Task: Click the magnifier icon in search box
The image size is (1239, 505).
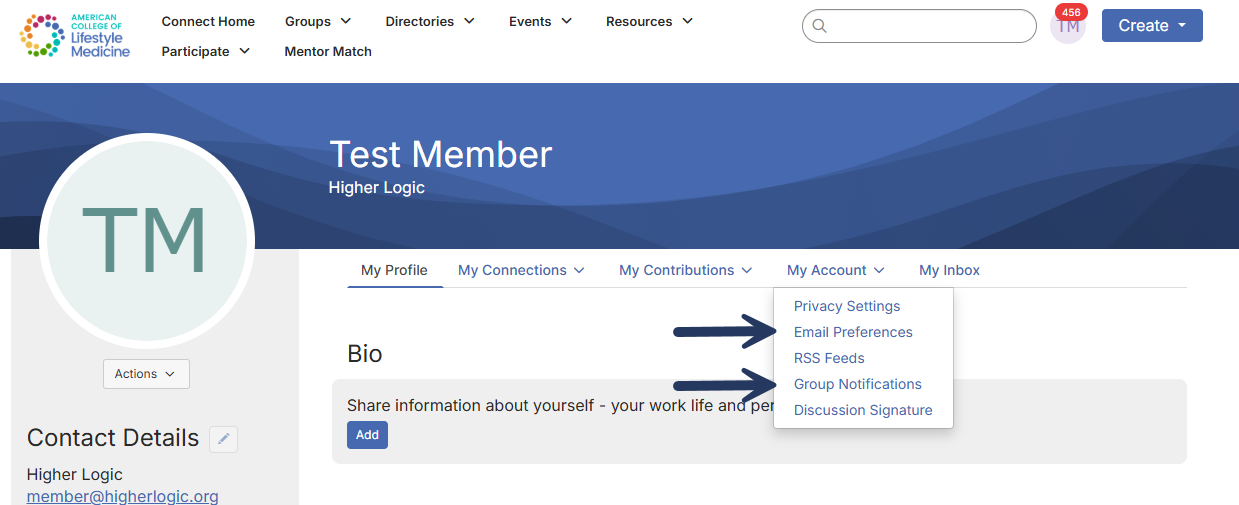Action: pyautogui.click(x=820, y=26)
